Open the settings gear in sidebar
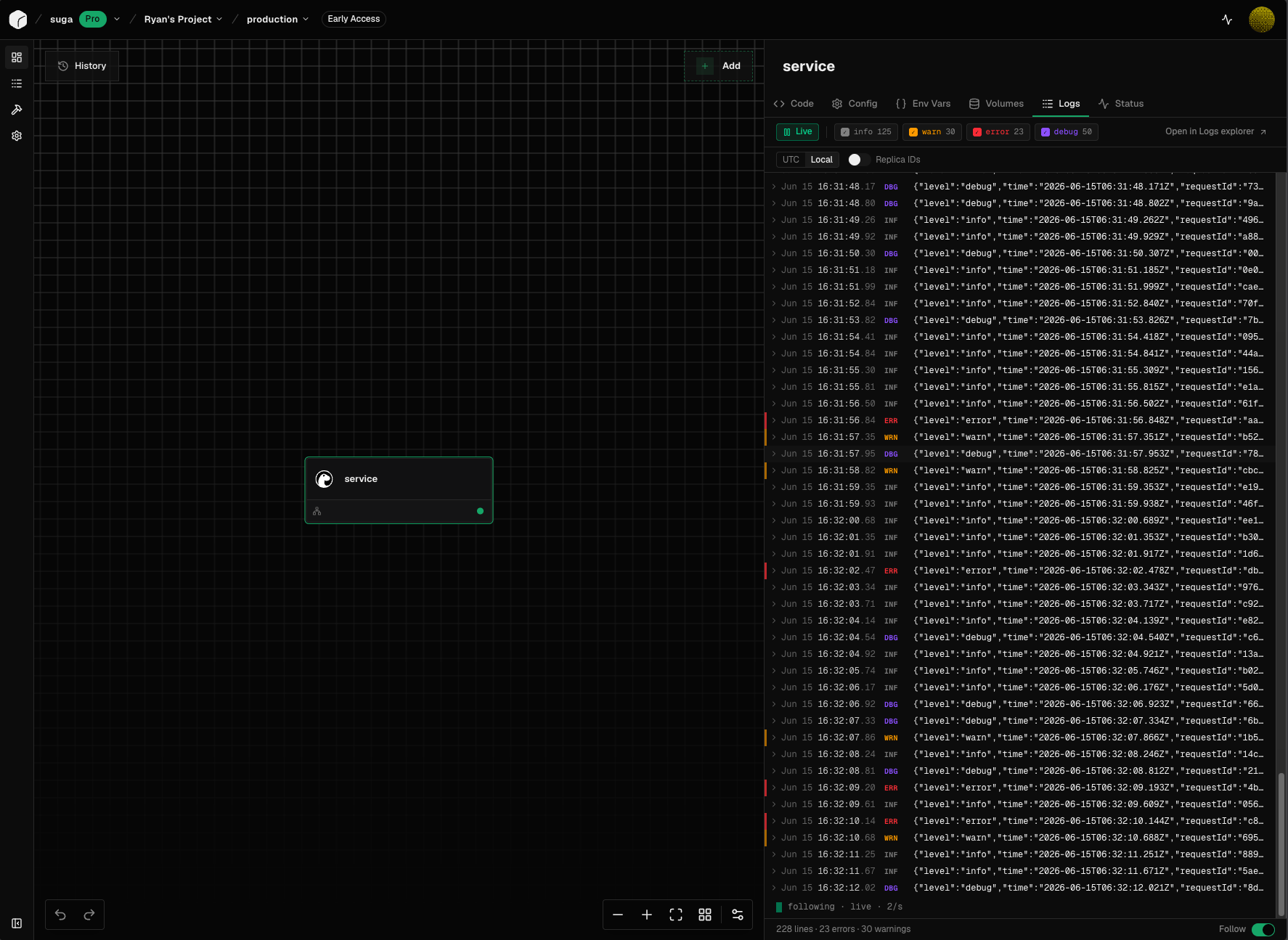Viewport: 1288px width, 940px height. (17, 136)
